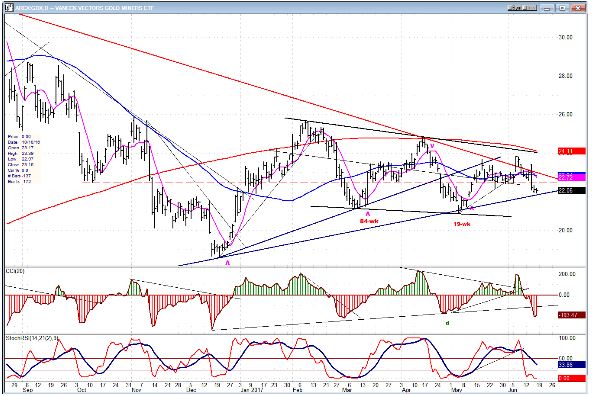Click the Feb month label on the time axis
Viewport: 592px width, 396px height.
point(298,390)
